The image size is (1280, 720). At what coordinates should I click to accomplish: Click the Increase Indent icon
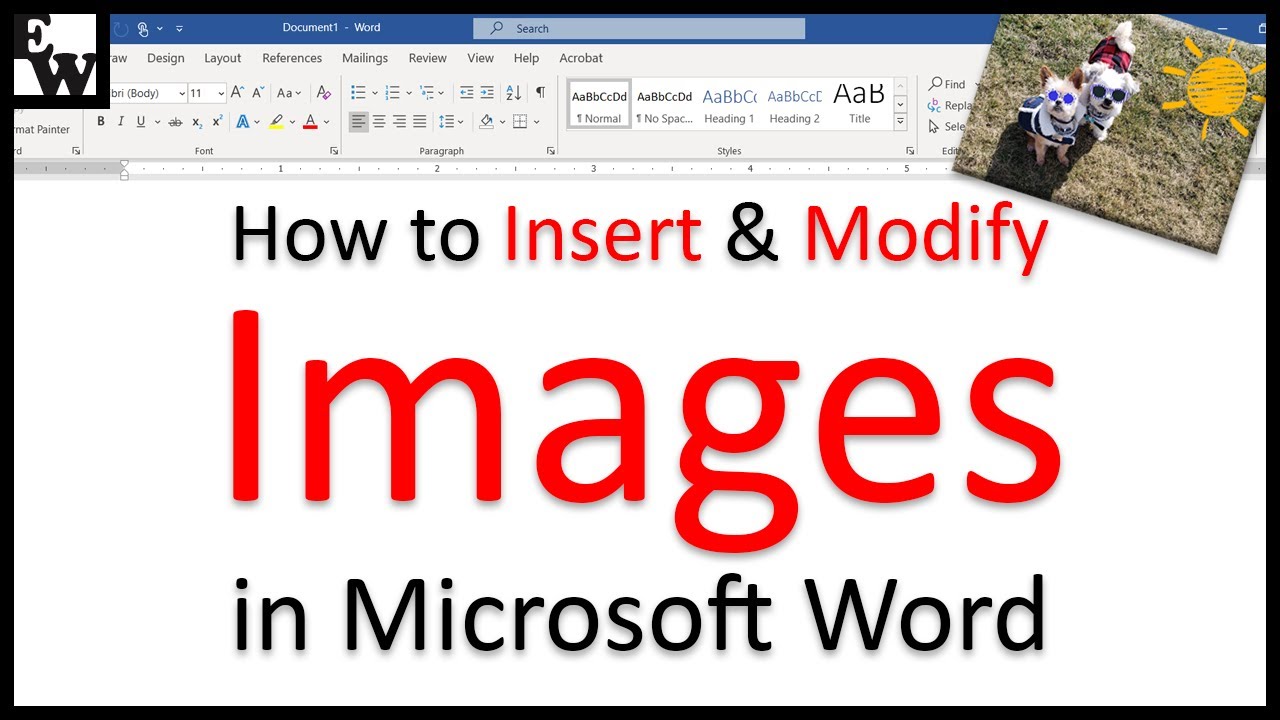(487, 92)
